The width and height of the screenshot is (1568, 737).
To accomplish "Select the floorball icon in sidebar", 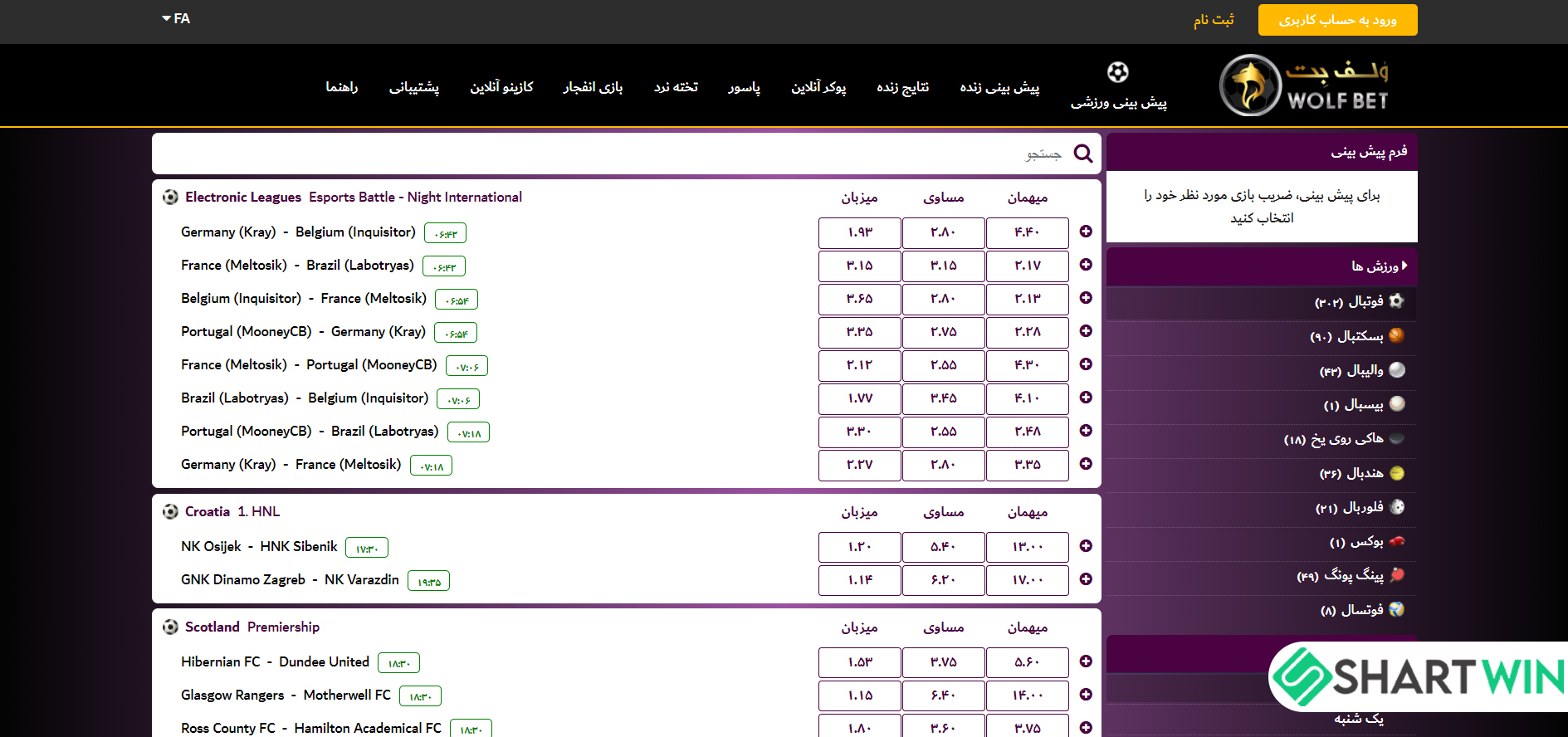I will pyautogui.click(x=1397, y=506).
